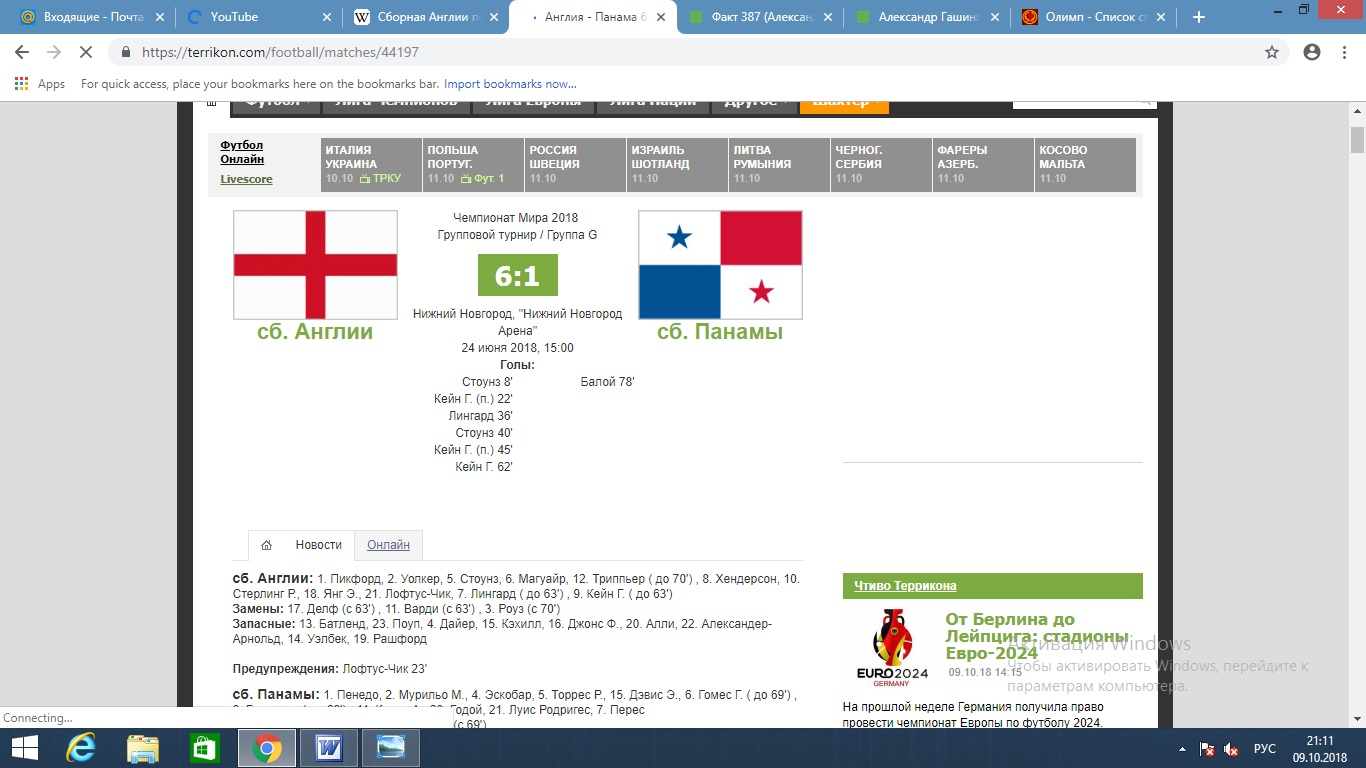1366x768 pixels.
Task: Open the Chrome three-dot menu
Action: pyautogui.click(x=1343, y=52)
